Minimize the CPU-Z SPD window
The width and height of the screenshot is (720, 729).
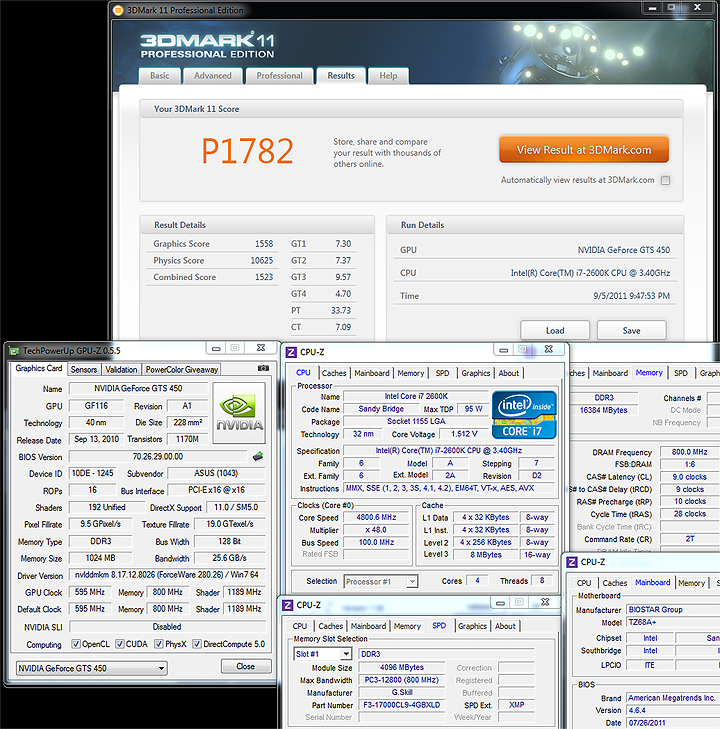tap(500, 603)
